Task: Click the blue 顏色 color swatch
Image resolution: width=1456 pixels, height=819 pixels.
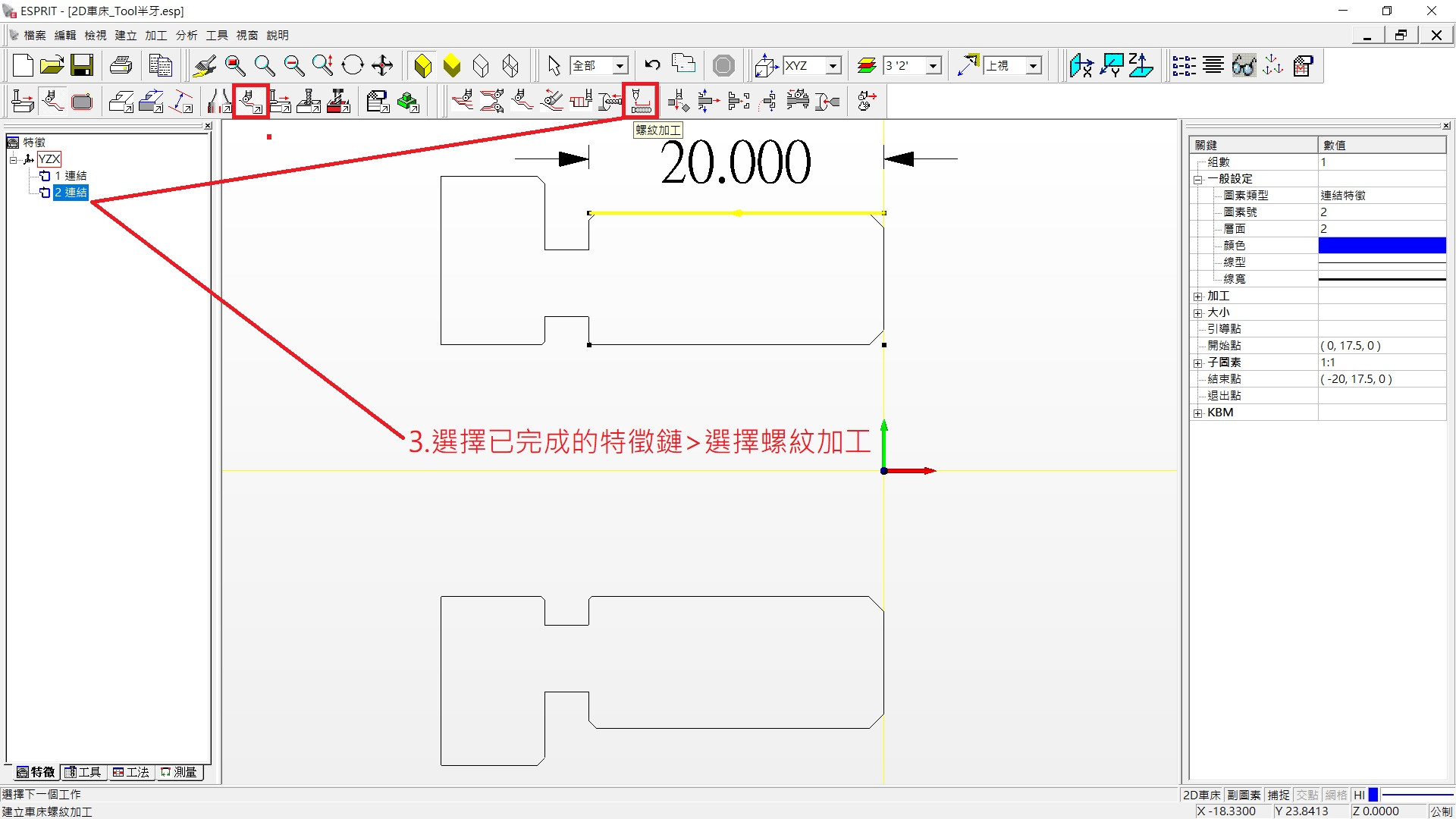Action: pyautogui.click(x=1382, y=245)
